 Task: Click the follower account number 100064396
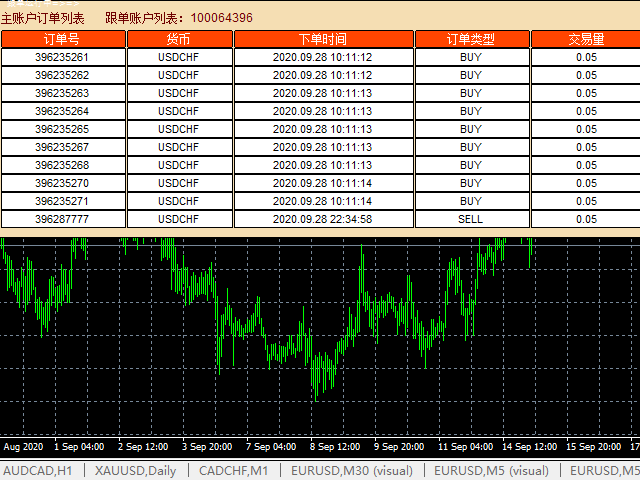point(222,18)
